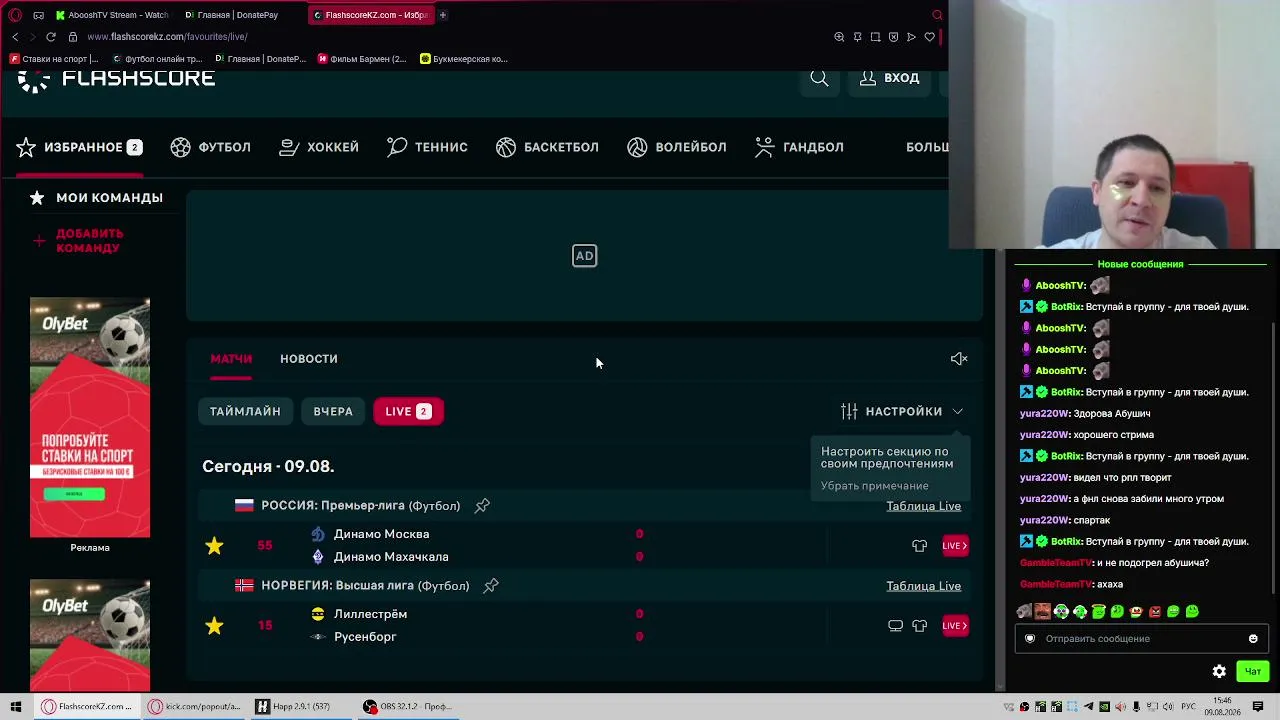Go to the ТЕННИС sport section
The width and height of the screenshot is (1280, 720).
pos(427,147)
